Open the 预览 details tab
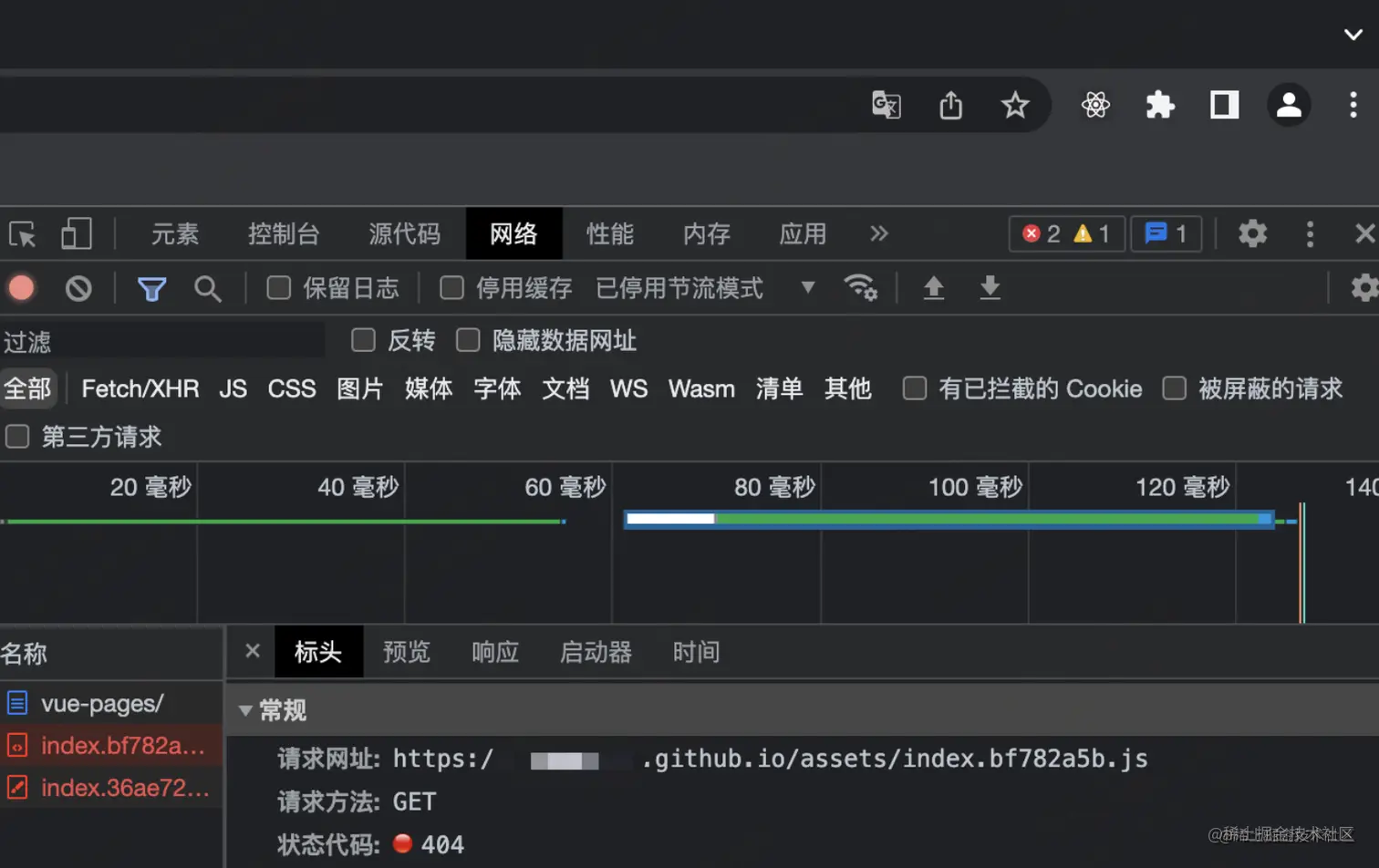Viewport: 1379px width, 868px height. click(407, 652)
